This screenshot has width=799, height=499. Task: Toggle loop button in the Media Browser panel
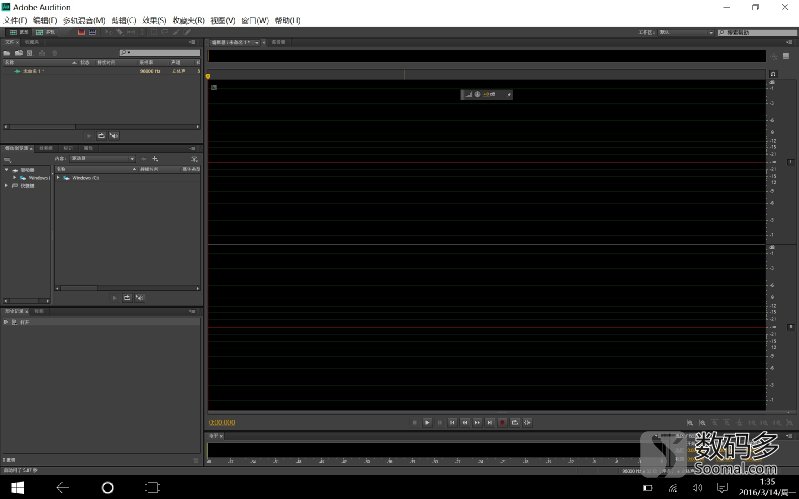(x=127, y=298)
